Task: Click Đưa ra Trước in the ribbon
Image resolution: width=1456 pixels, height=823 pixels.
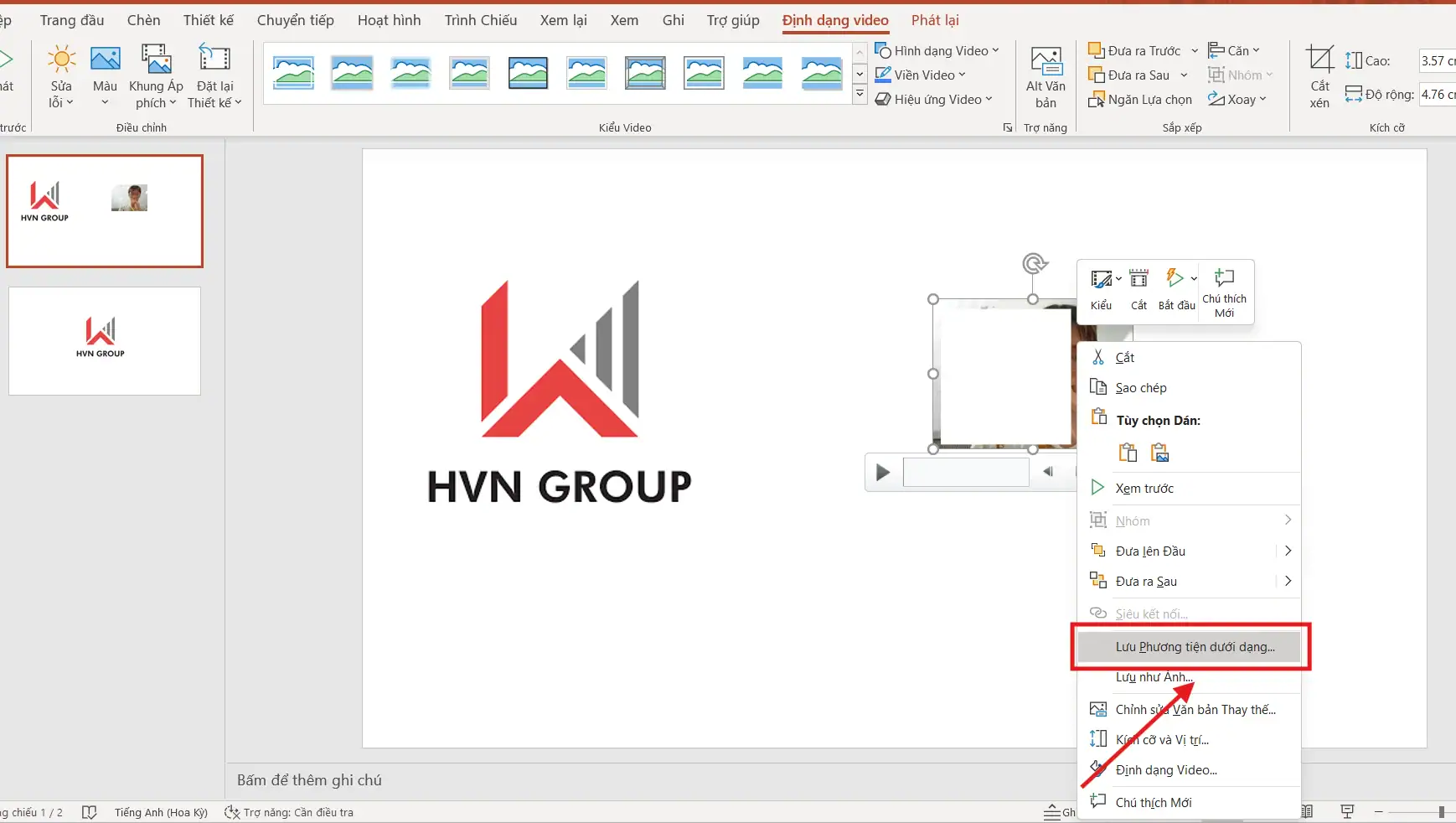Action: (1135, 51)
